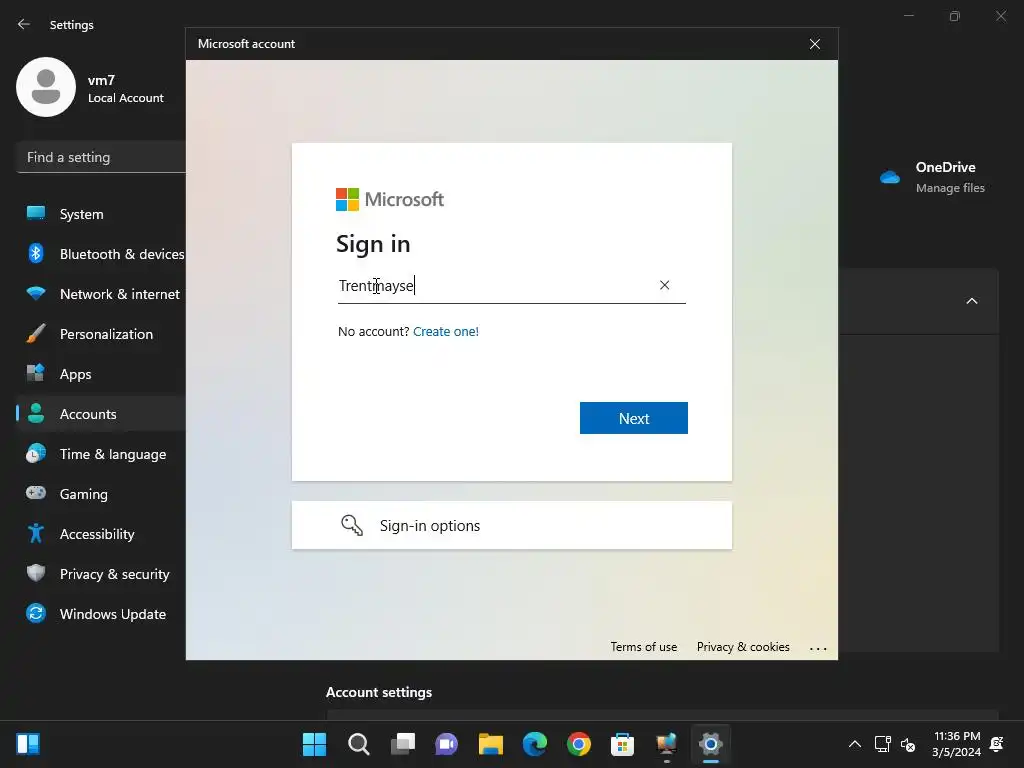Open OneDrive Manage files
The height and width of the screenshot is (768, 1024).
[950, 188]
